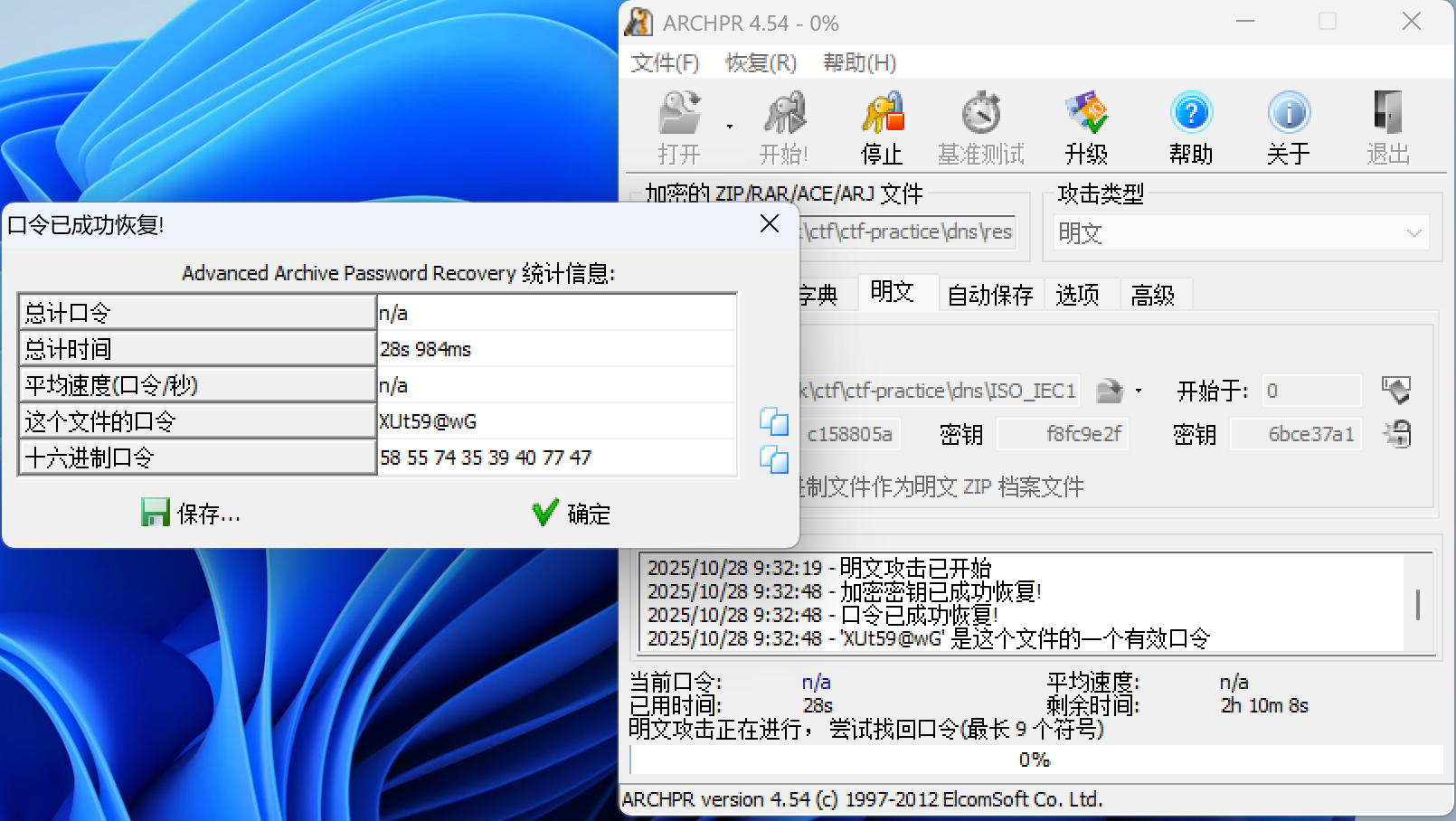This screenshot has width=1456, height=821.
Task: Click the Start at (开始于) input field
Action: coord(1311,391)
